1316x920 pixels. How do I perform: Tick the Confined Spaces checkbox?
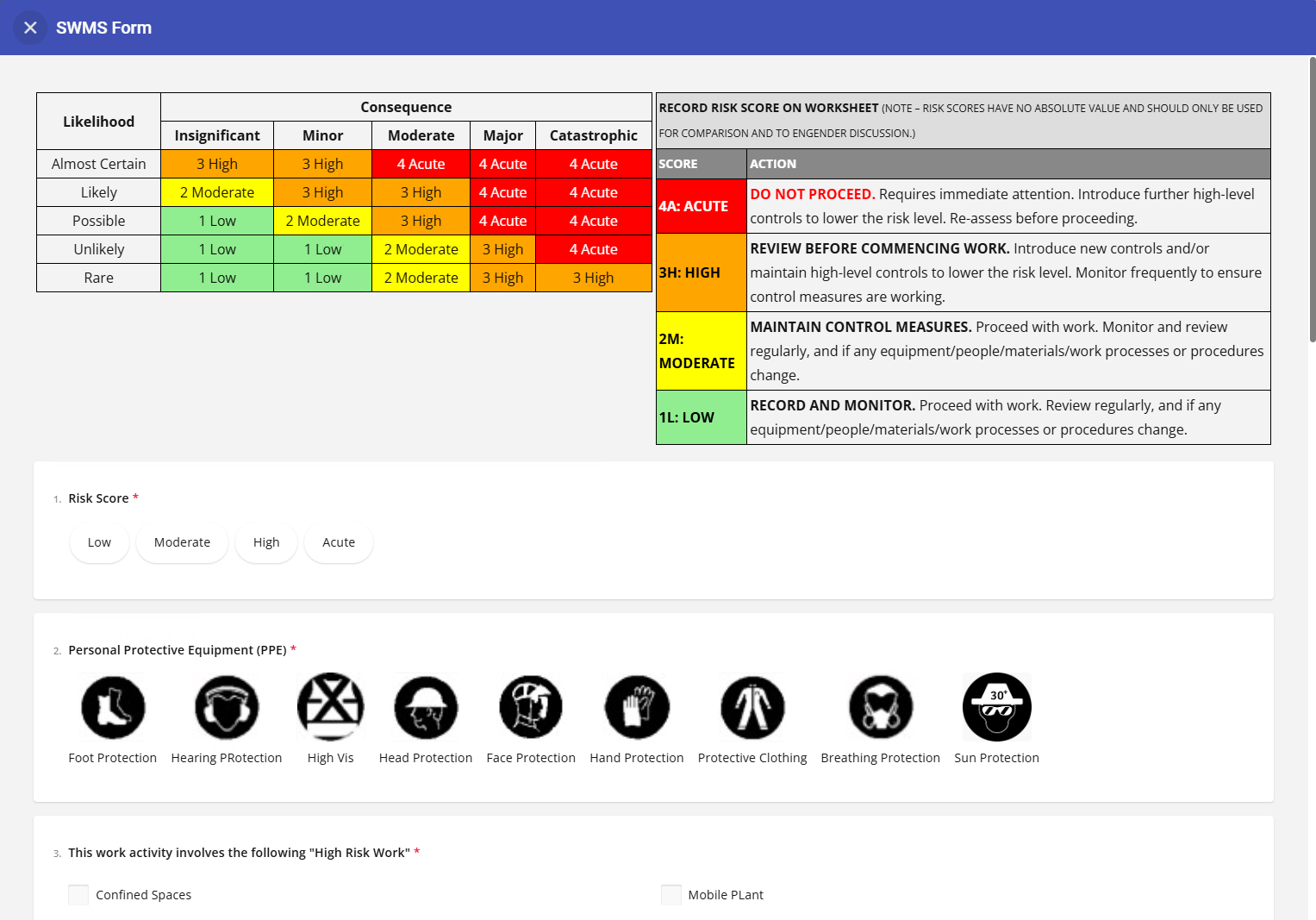pos(78,895)
